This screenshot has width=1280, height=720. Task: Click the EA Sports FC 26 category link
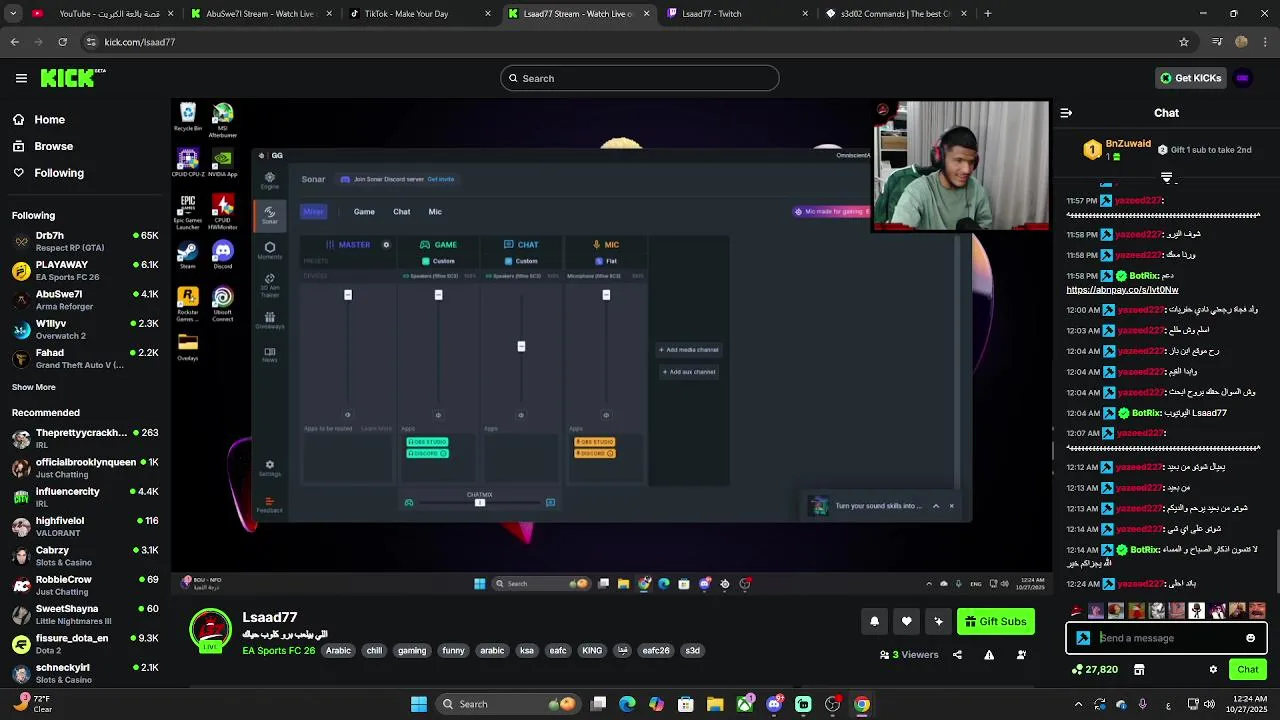tap(278, 651)
